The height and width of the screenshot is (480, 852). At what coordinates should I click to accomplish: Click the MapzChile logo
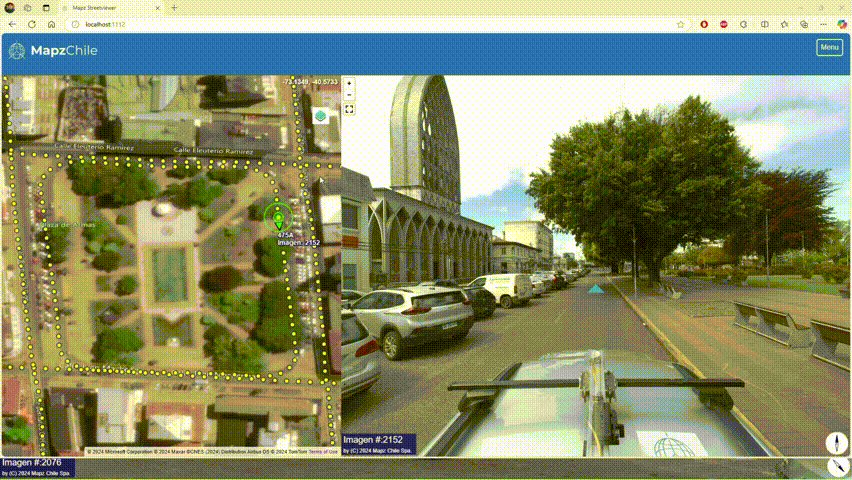53,50
